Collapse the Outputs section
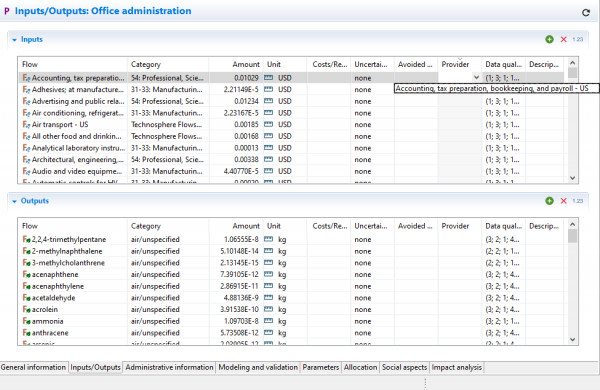 click(14, 201)
